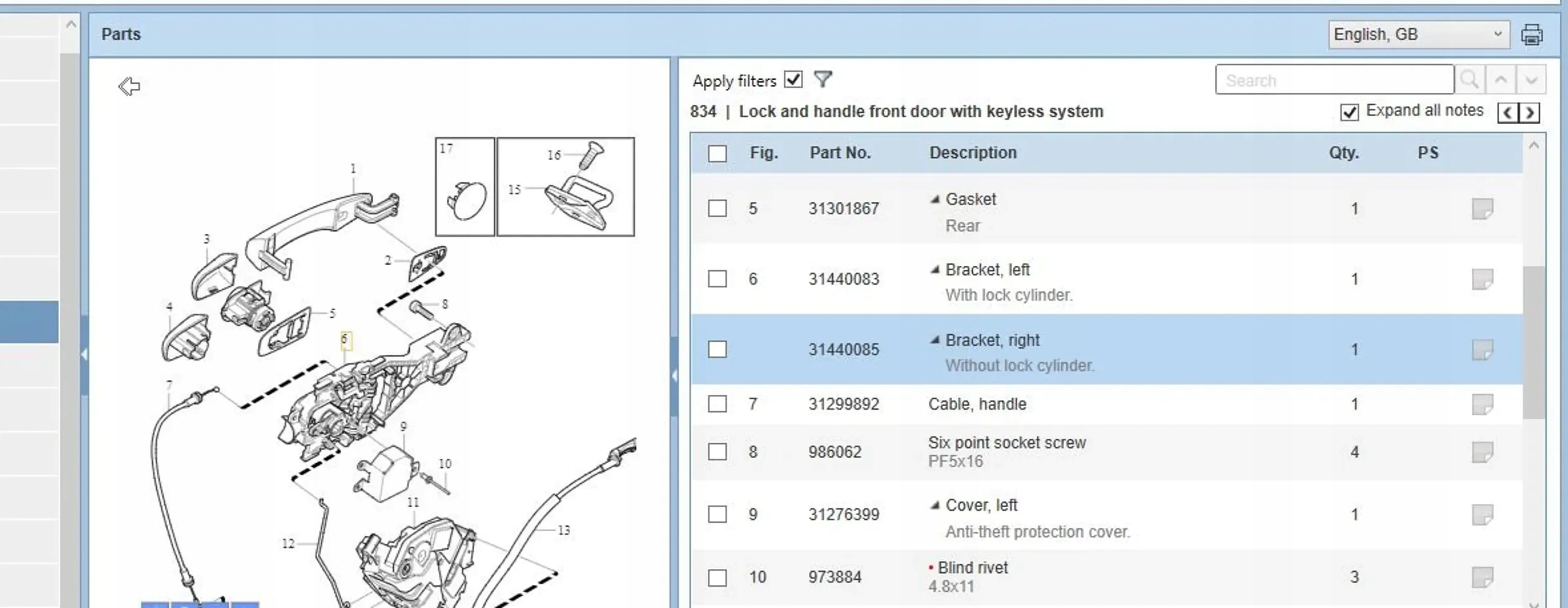Click part number 31301867
1568x608 pixels.
[x=844, y=209]
